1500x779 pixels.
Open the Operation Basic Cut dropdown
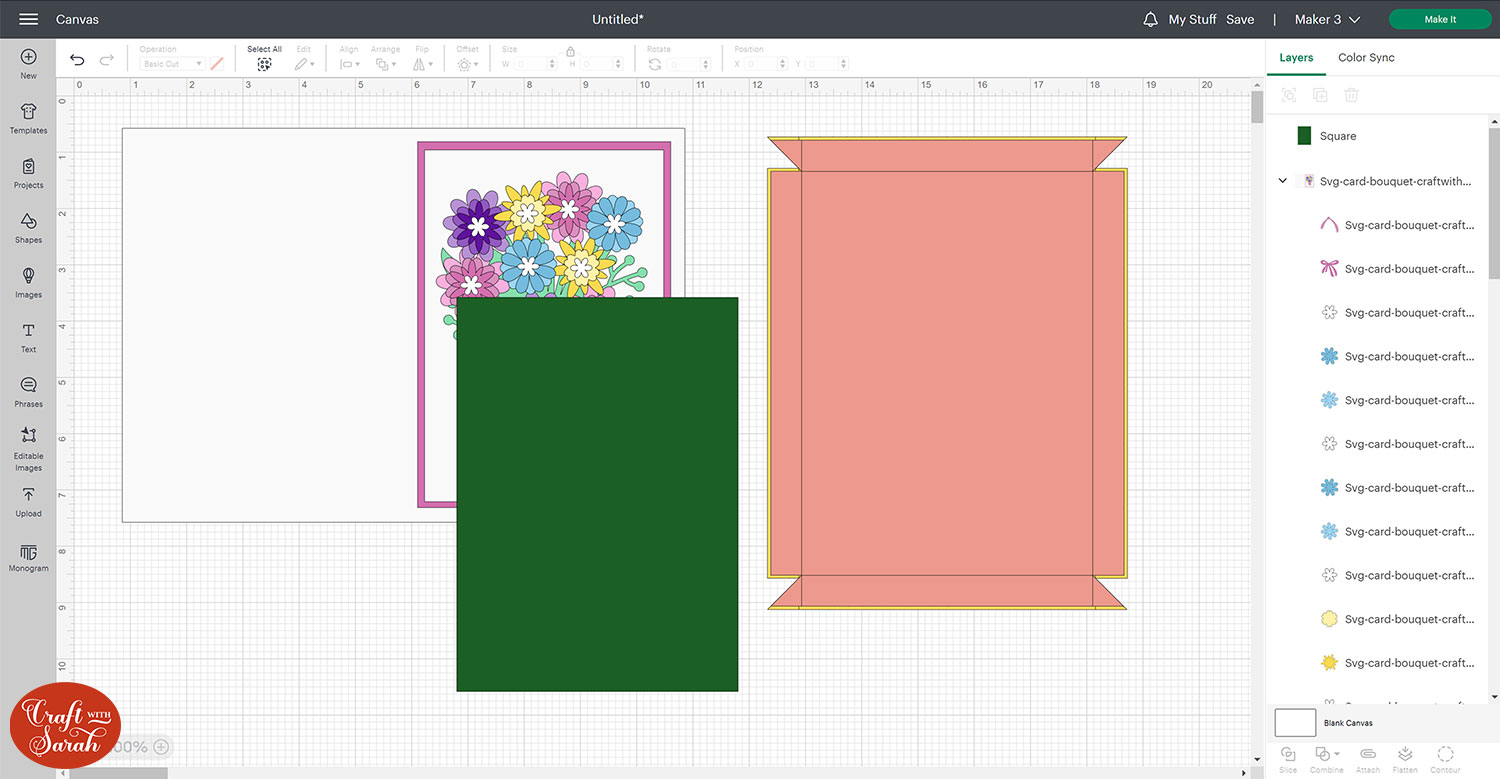(172, 64)
